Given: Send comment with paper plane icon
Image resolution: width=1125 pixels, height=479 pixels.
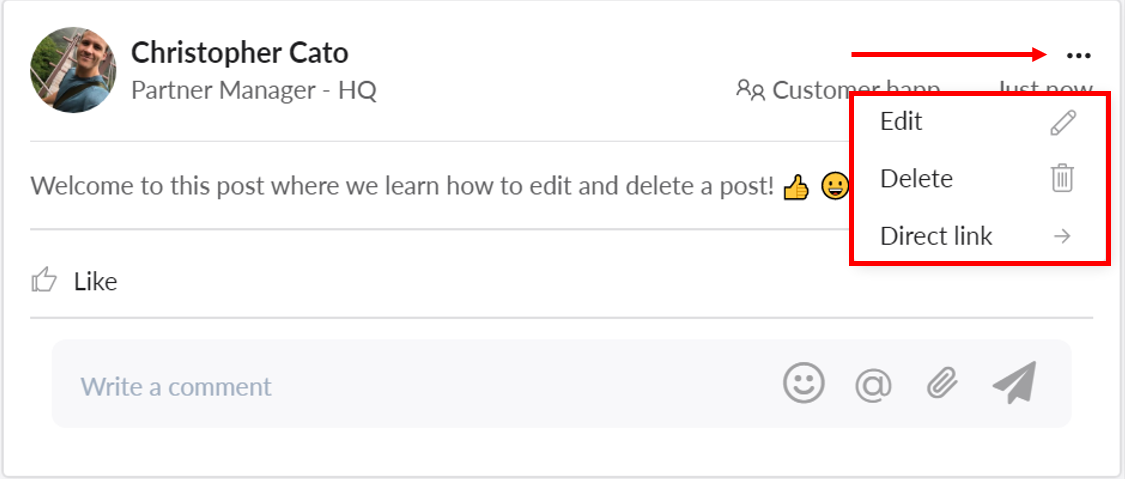Looking at the screenshot, I should pos(1015,382).
